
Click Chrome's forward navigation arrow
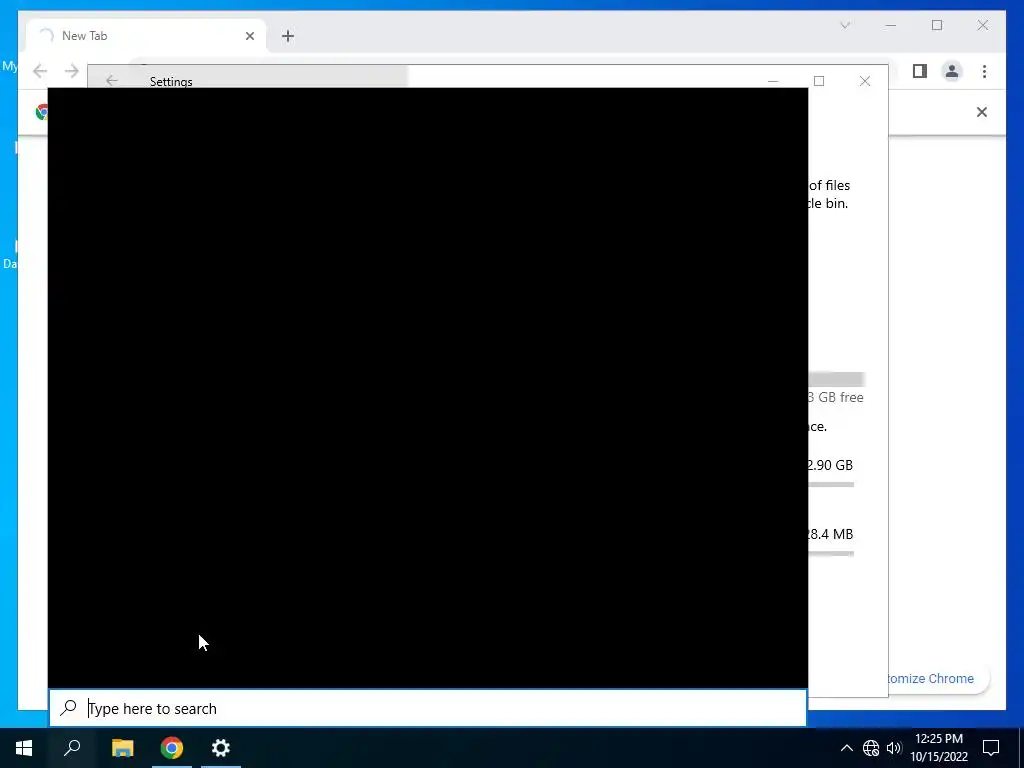tap(72, 71)
